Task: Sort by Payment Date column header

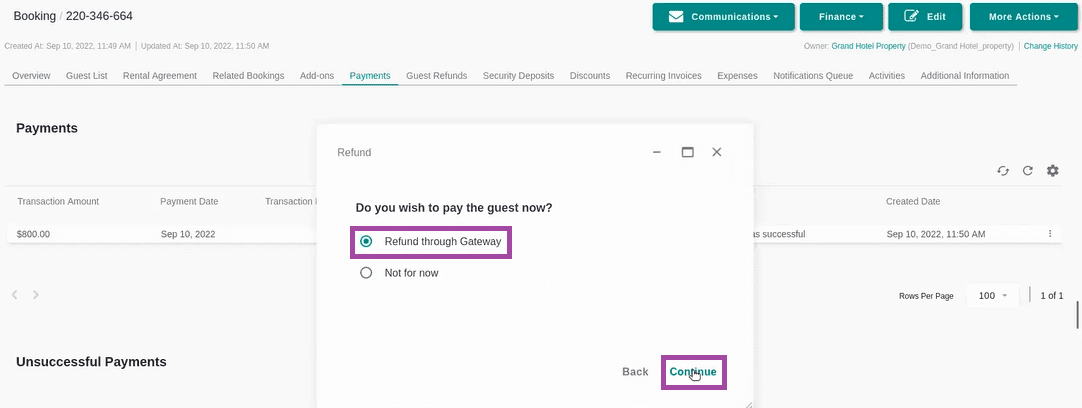Action: coord(189,202)
